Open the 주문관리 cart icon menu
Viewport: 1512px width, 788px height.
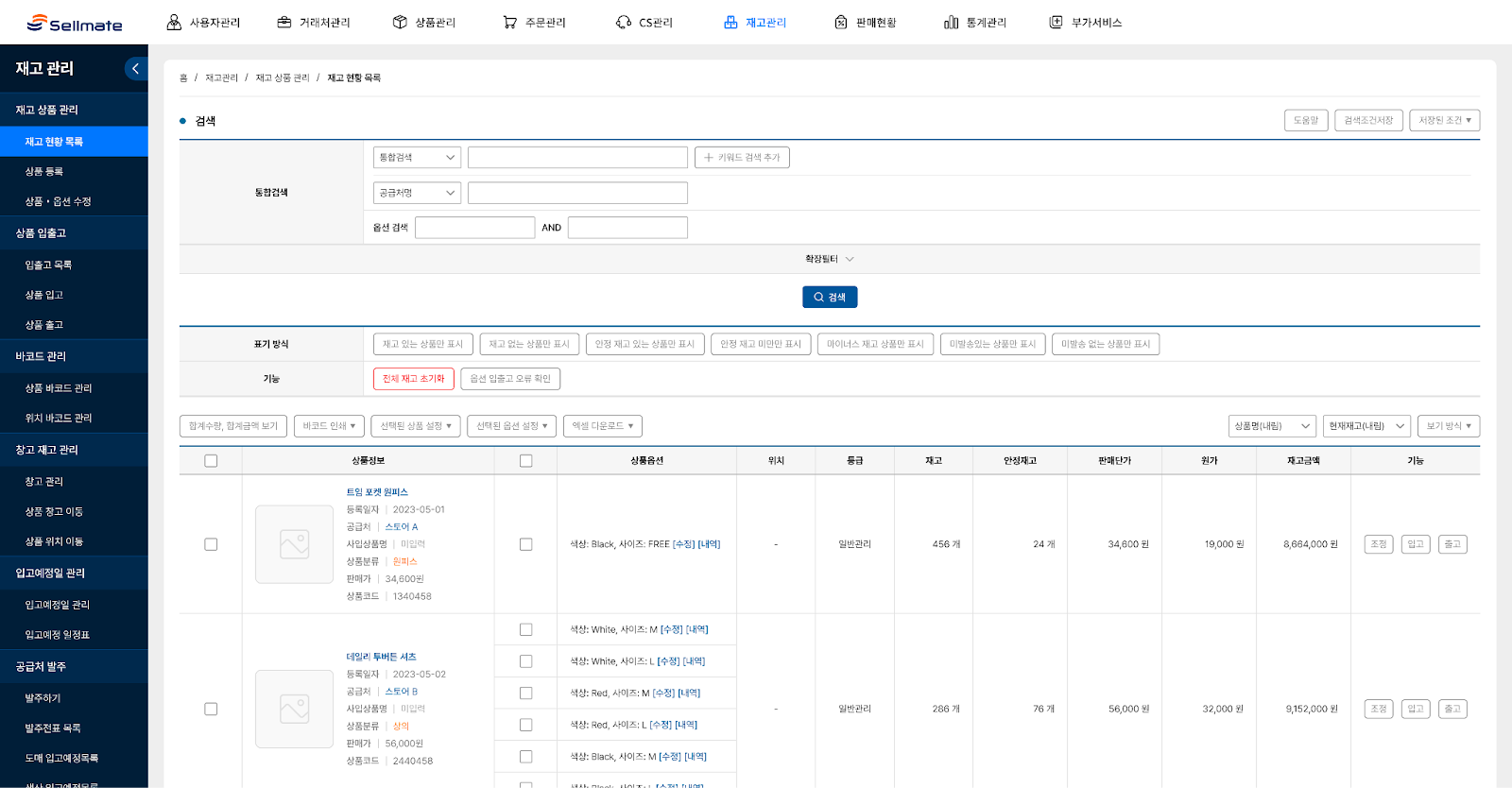coord(510,23)
